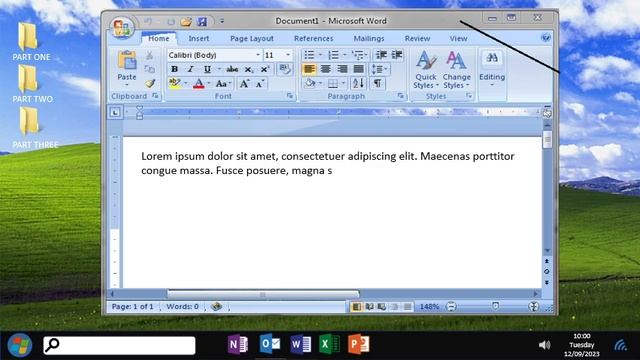640x360 pixels.
Task: Click the Copy icon
Action: pyautogui.click(x=150, y=69)
